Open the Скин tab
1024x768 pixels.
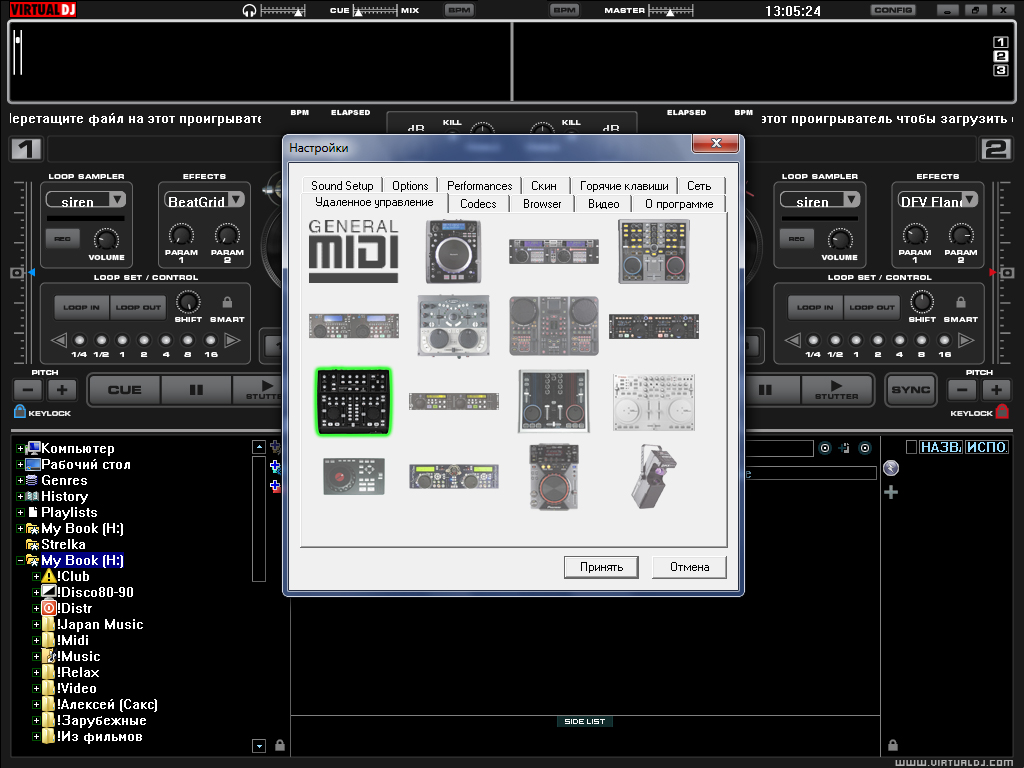tap(544, 185)
